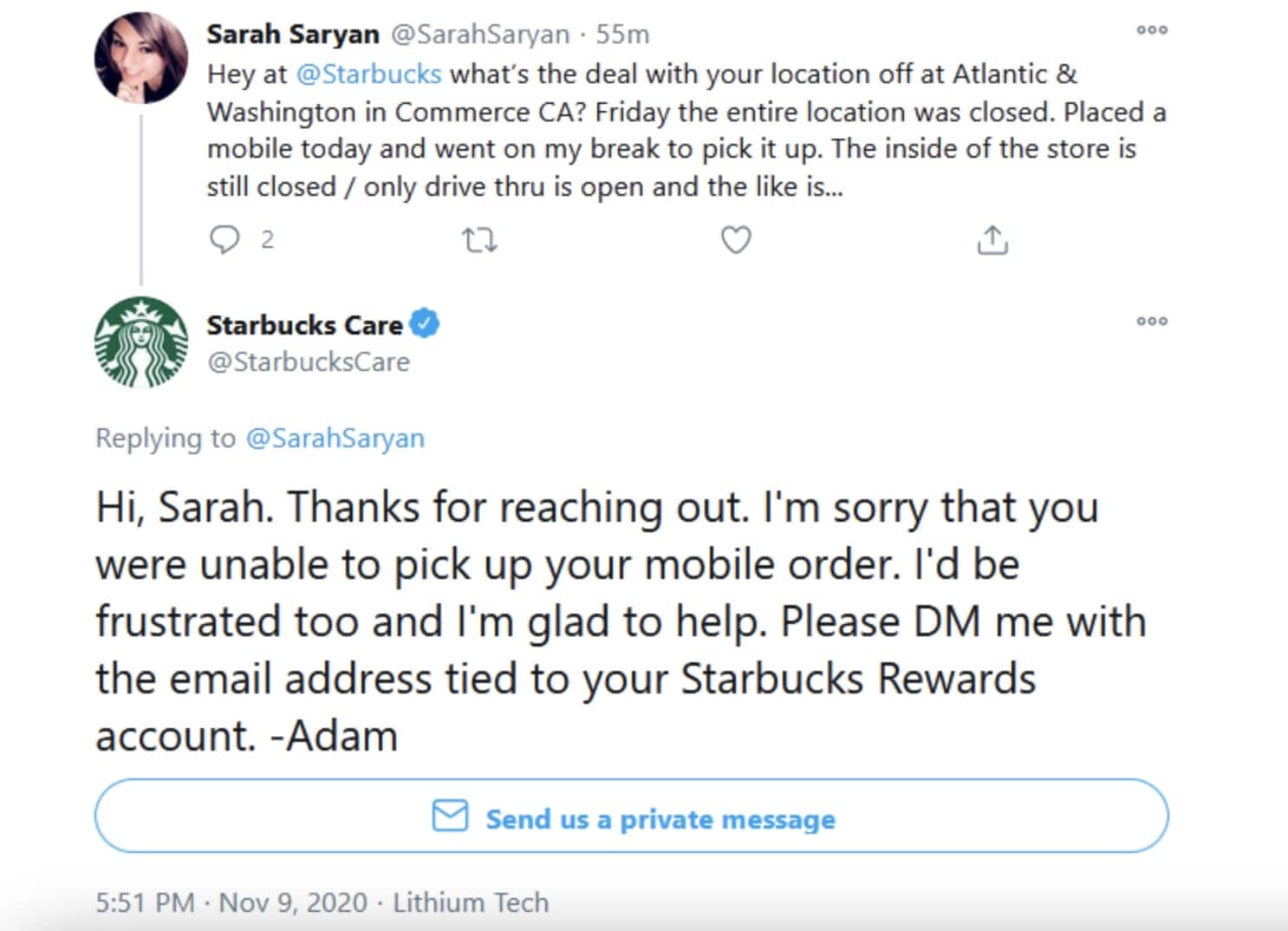Open Starbucks Care profile name

[304, 325]
